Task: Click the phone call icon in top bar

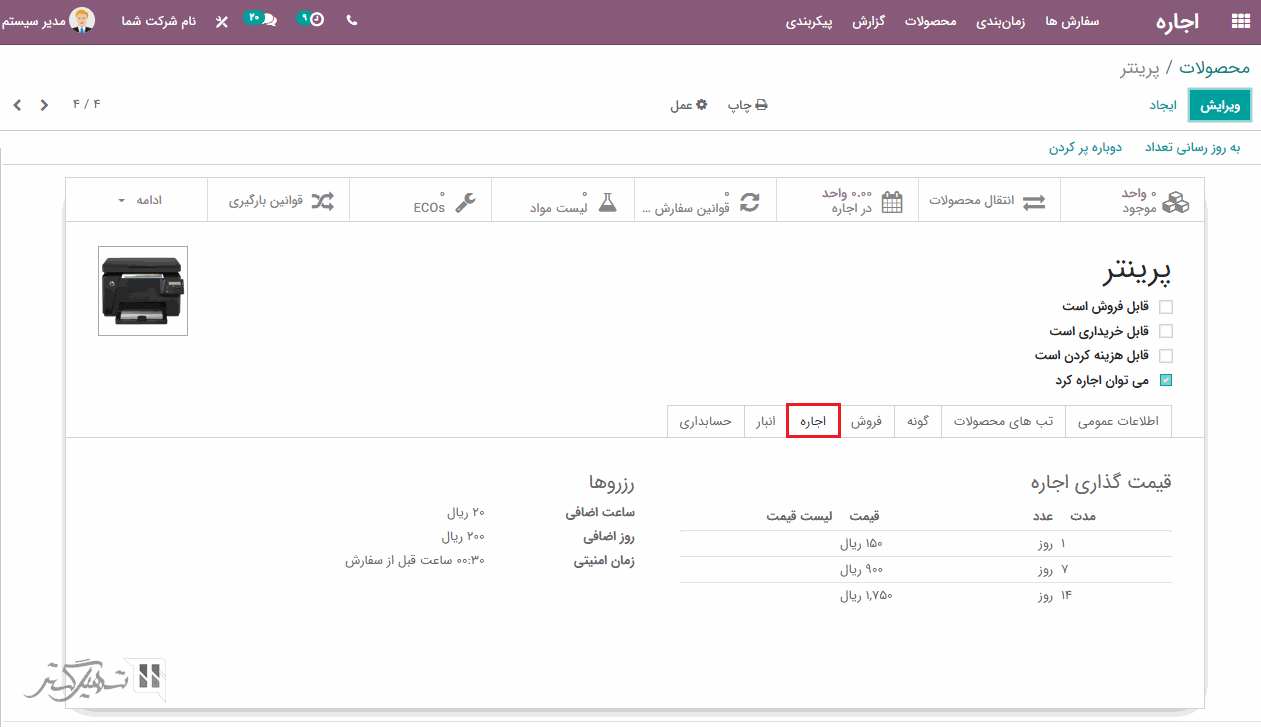Action: pyautogui.click(x=352, y=20)
